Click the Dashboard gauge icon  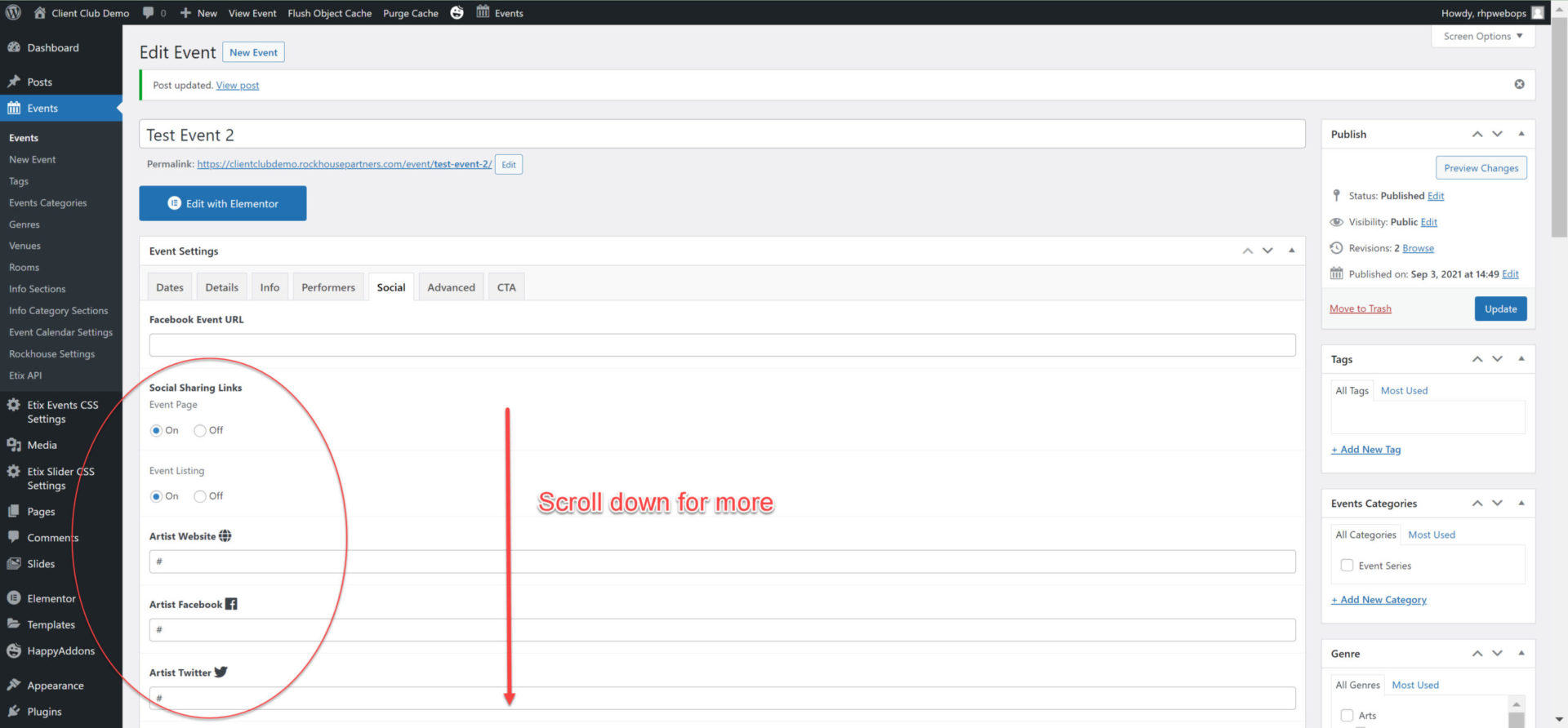pos(14,48)
